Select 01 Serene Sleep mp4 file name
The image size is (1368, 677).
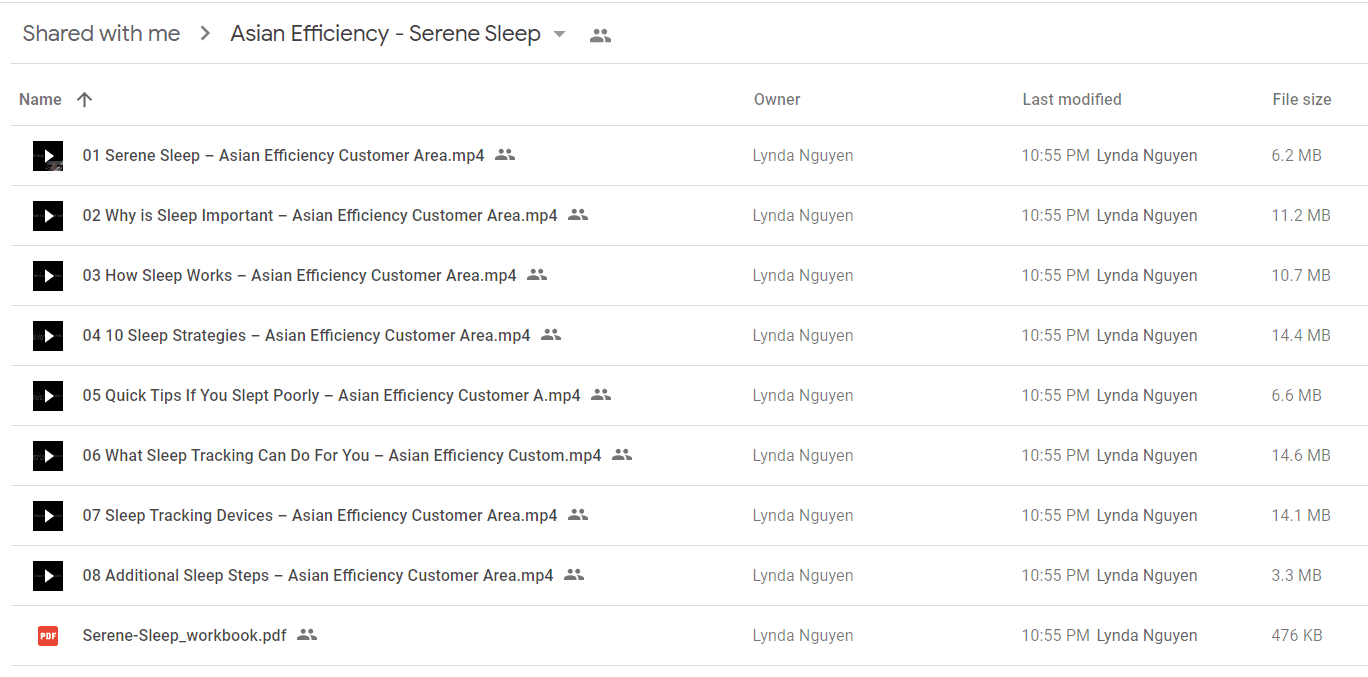pos(283,155)
